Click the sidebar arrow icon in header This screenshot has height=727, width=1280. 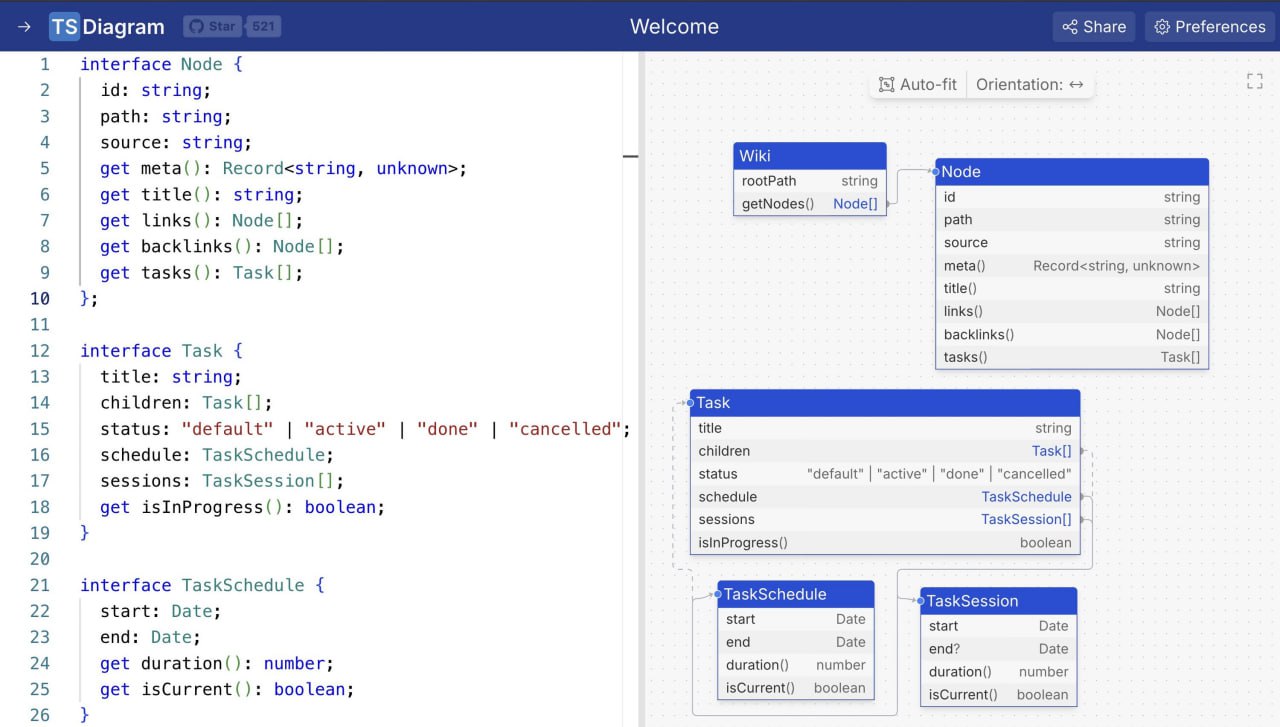[24, 27]
